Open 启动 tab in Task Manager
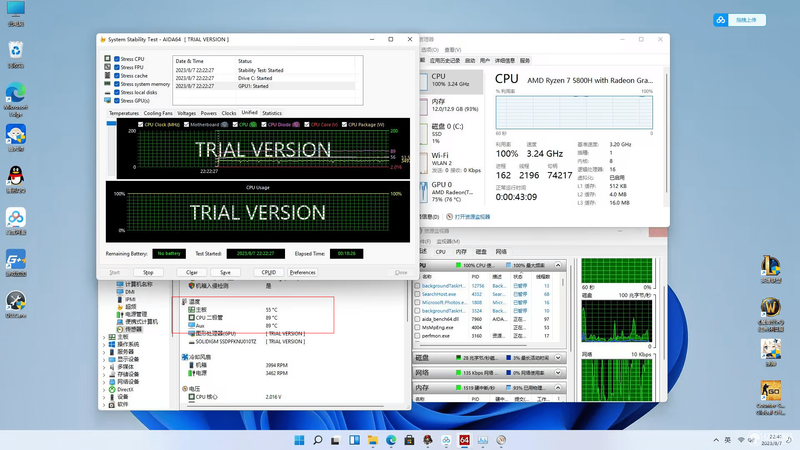800x450 pixels. click(470, 61)
